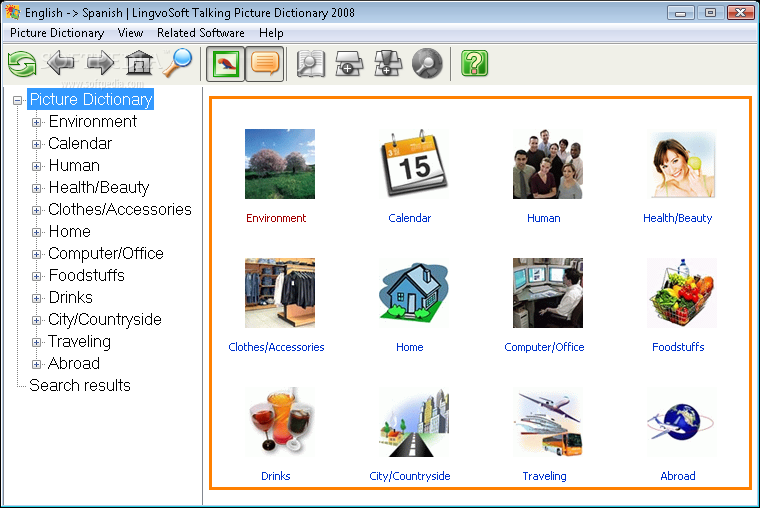760x508 pixels.
Task: Click the book with magnifier toolbar icon
Action: [311, 64]
